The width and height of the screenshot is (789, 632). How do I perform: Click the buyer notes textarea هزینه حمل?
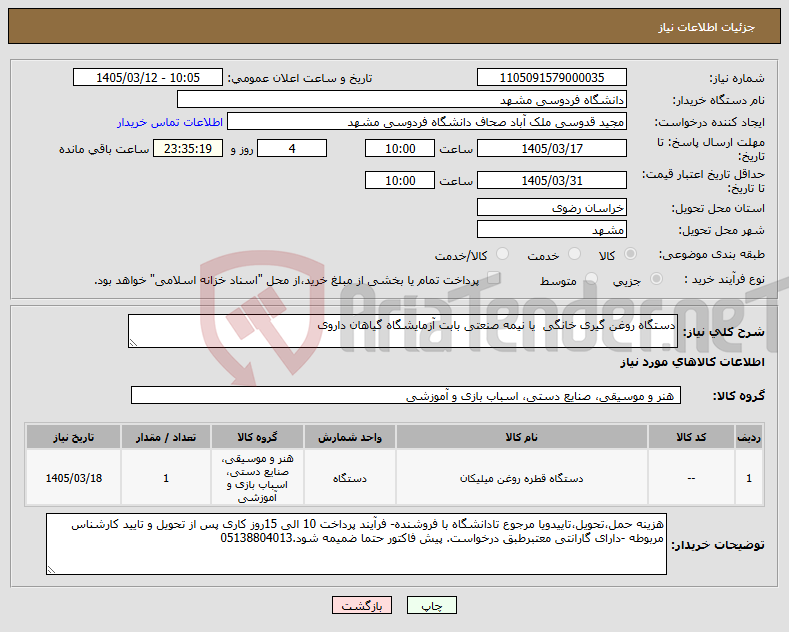point(356,544)
